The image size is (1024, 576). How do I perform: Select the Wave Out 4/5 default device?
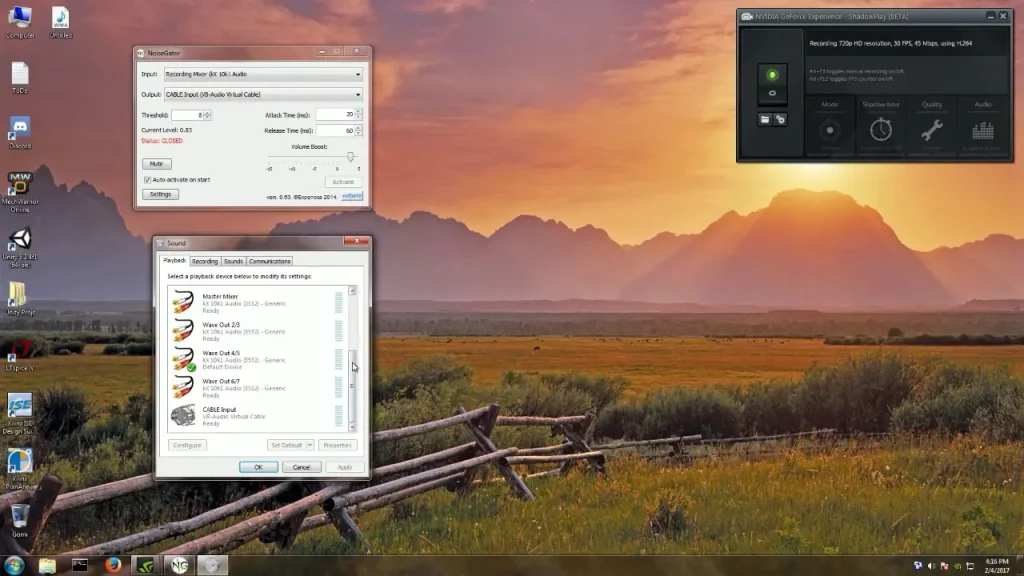(x=250, y=360)
